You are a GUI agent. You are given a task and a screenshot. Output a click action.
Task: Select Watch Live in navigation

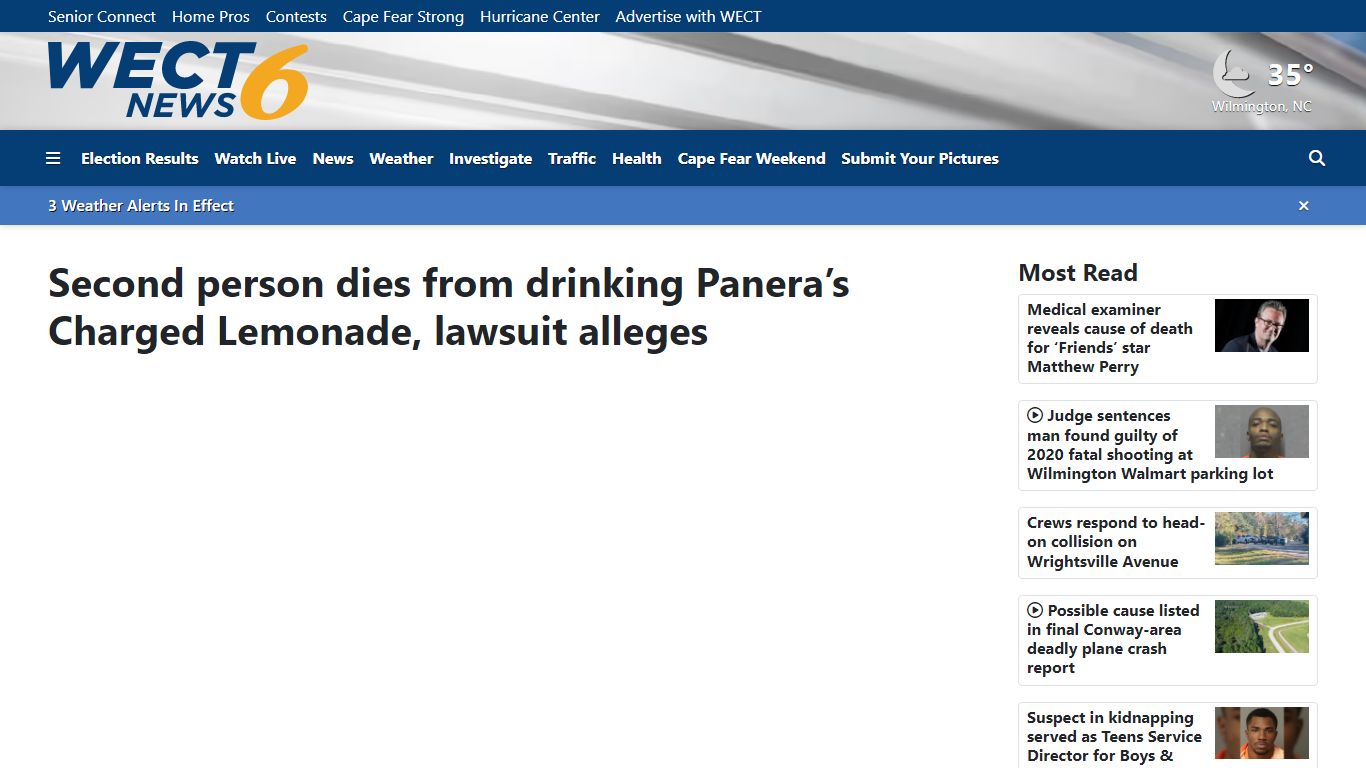pos(255,158)
